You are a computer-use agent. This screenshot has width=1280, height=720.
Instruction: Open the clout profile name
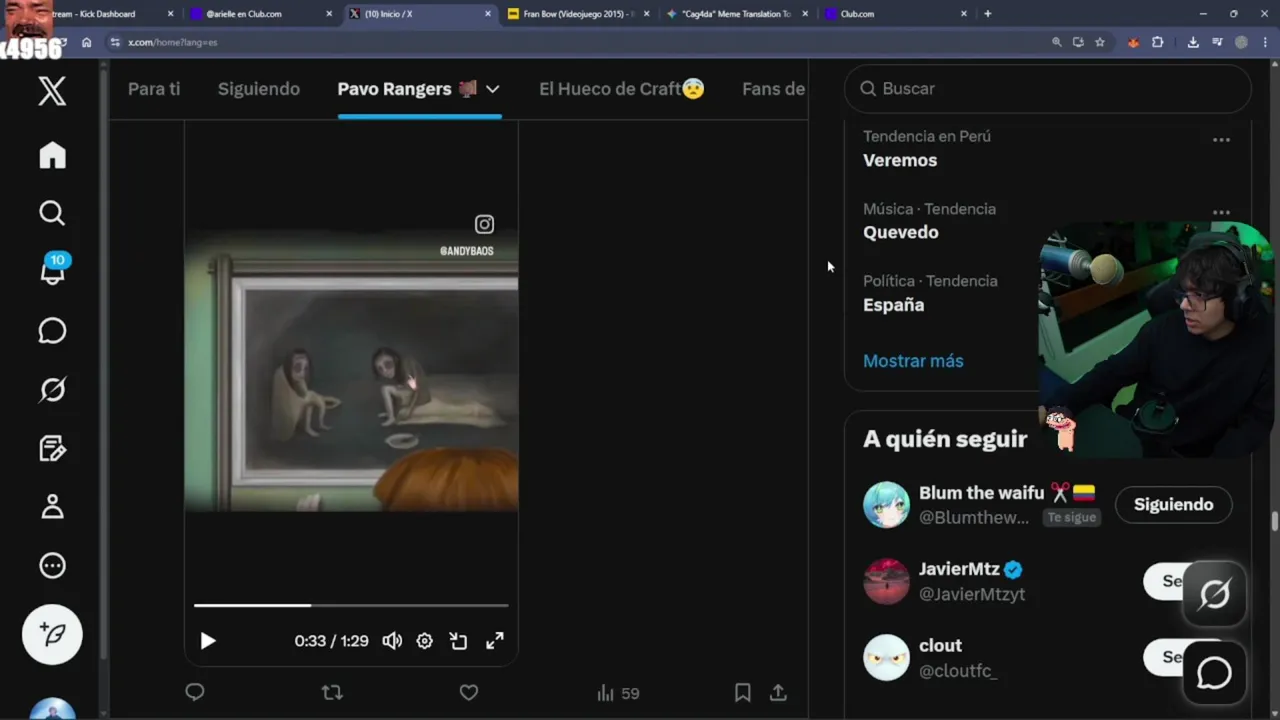[940, 646]
